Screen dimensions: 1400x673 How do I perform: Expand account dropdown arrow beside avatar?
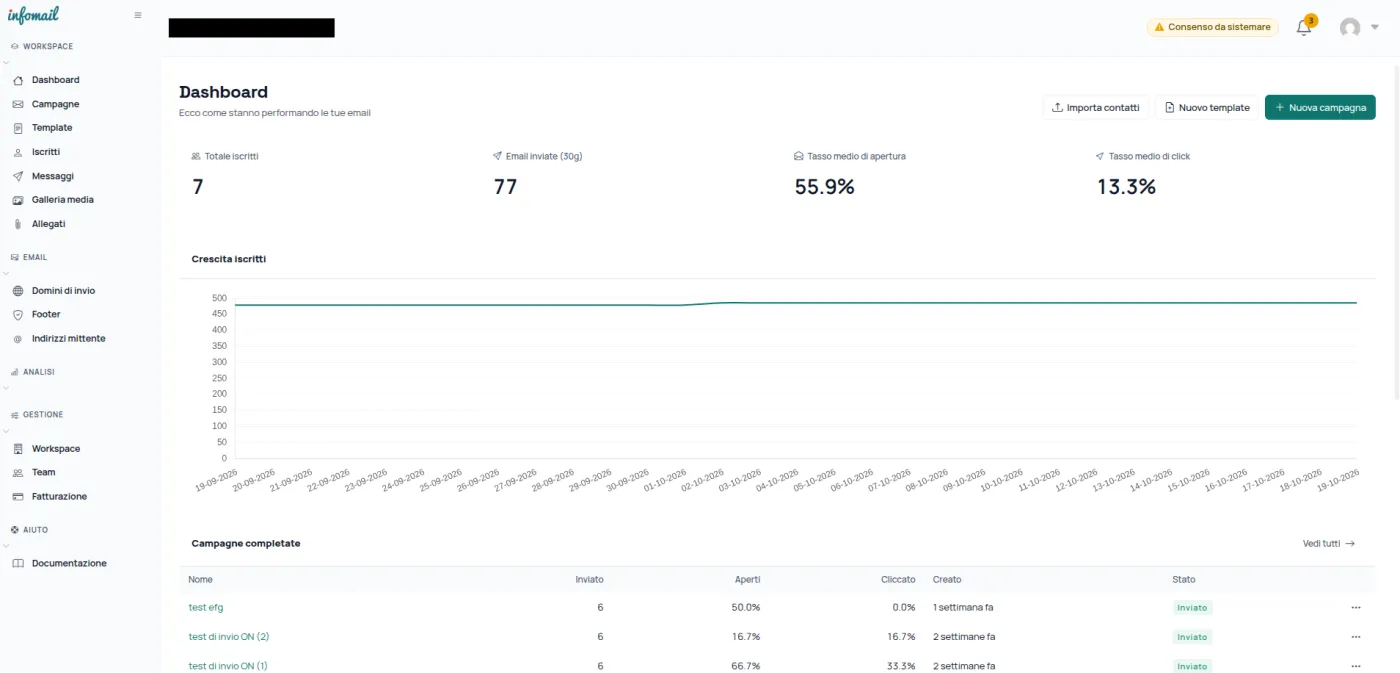[x=1375, y=28]
